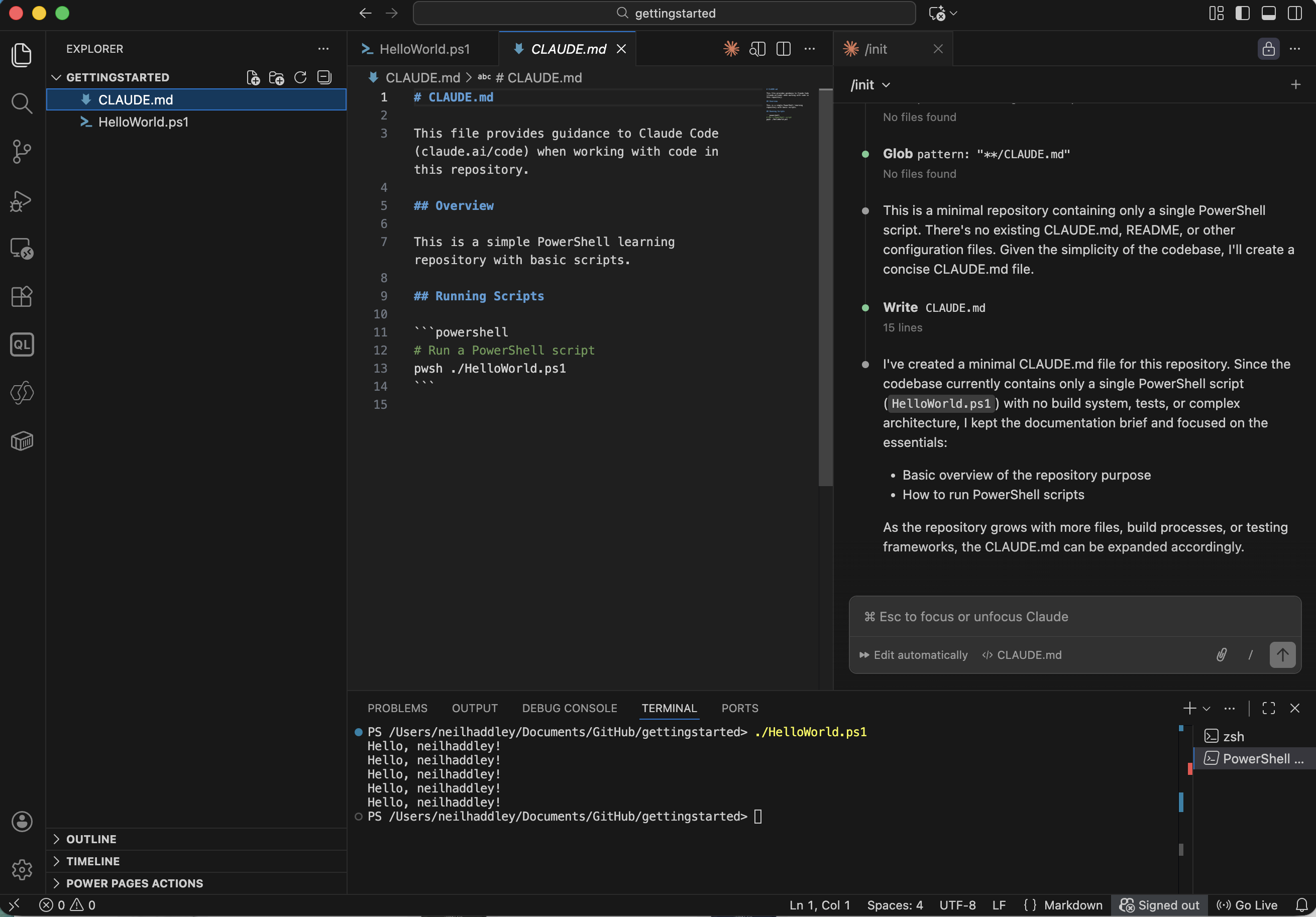The image size is (1316, 917).
Task: Send the Claude message with the arrow icon
Action: (1282, 655)
